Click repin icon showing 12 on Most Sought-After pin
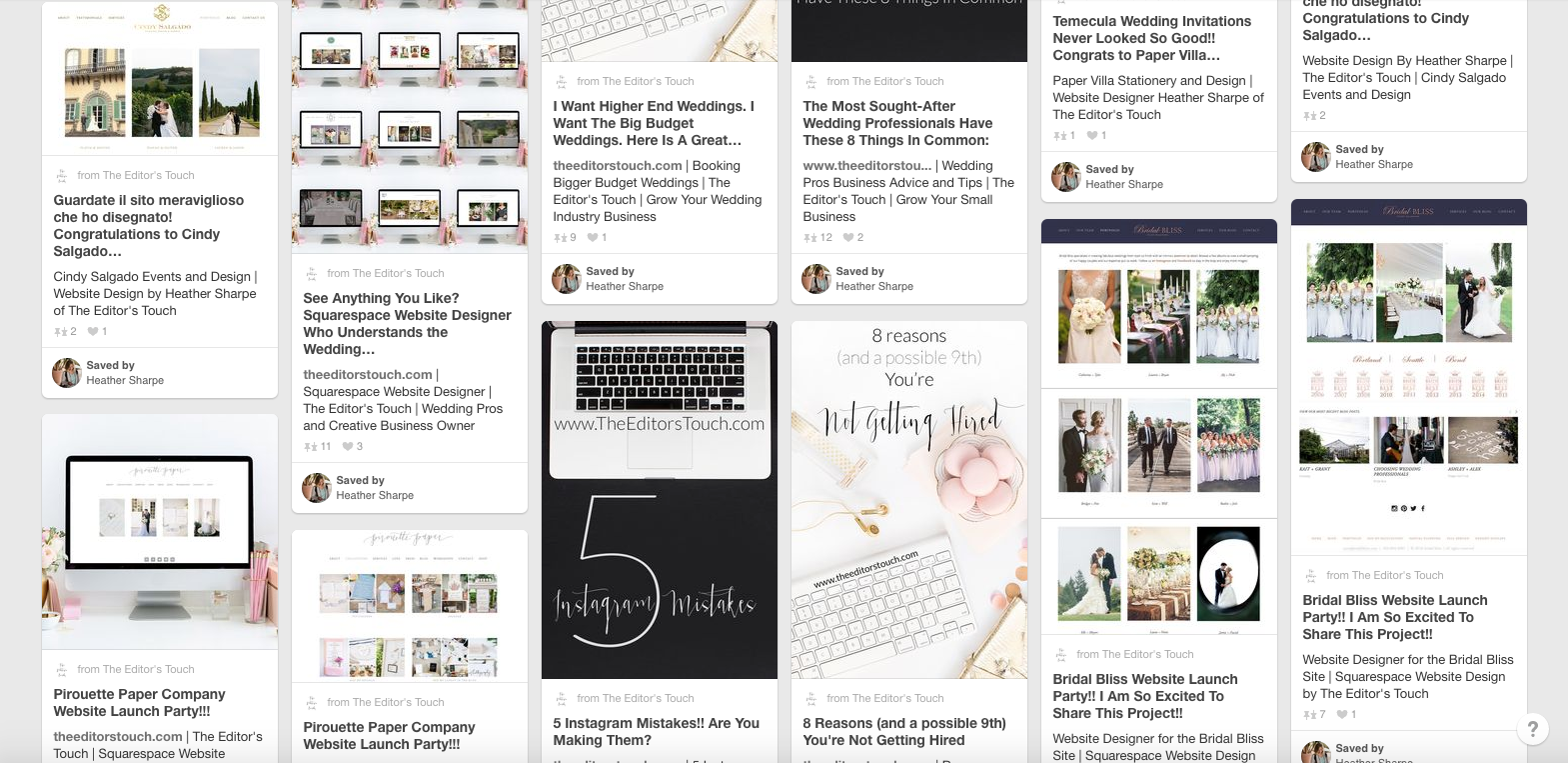1568x763 pixels. 809,238
